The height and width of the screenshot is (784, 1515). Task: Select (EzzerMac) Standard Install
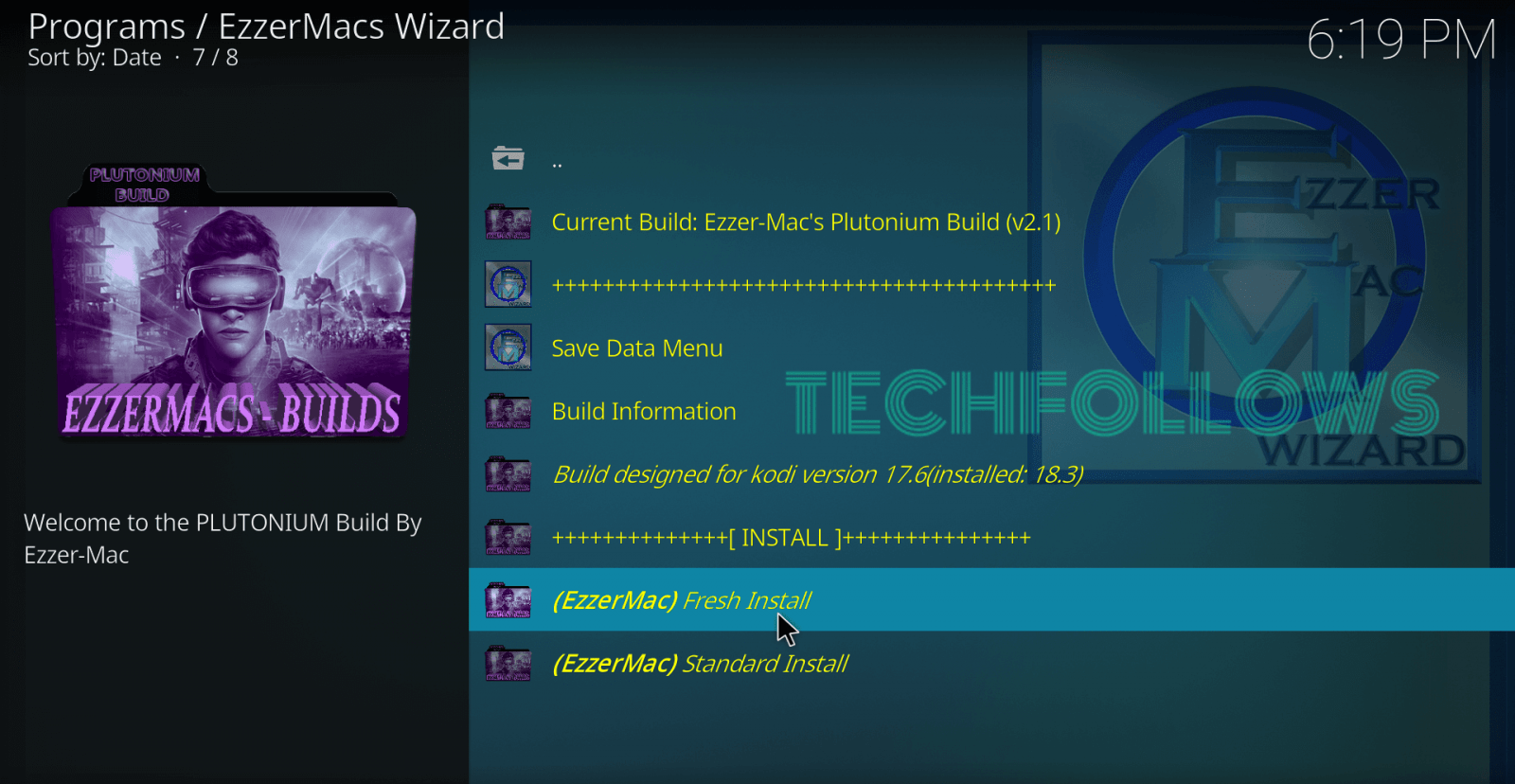[x=991, y=663]
